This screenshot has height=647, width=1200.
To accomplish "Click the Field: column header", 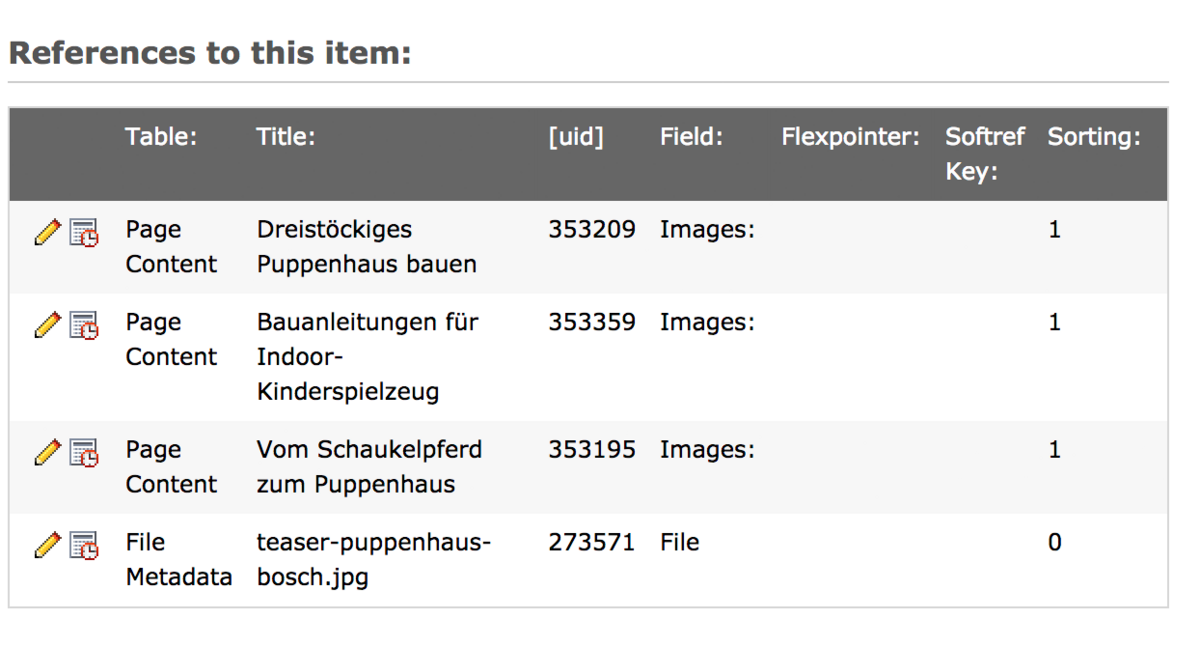I will (691, 137).
